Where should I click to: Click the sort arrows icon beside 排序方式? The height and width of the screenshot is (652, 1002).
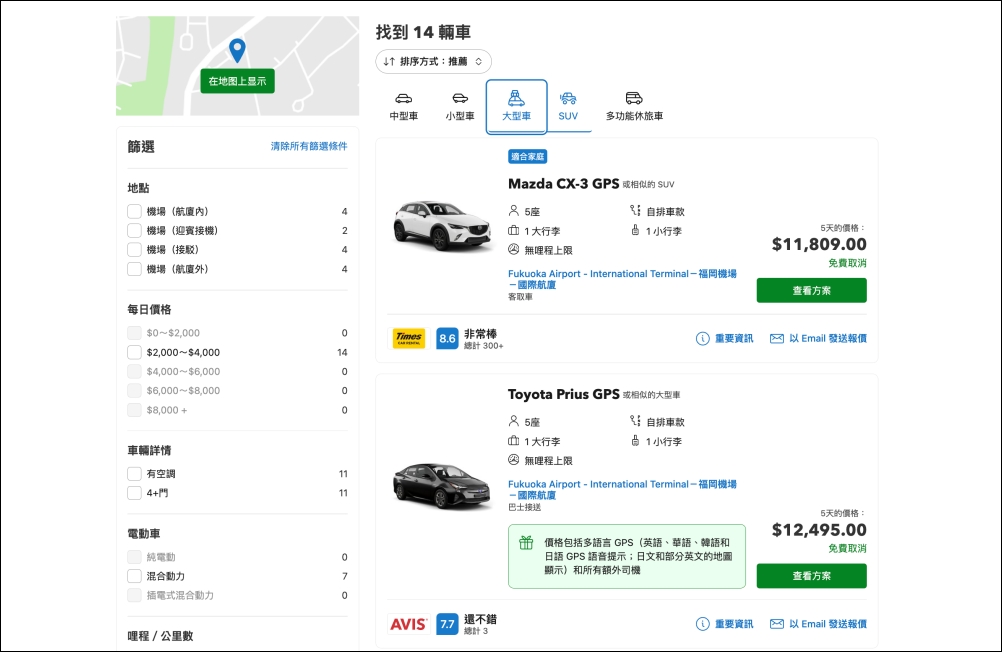[389, 61]
